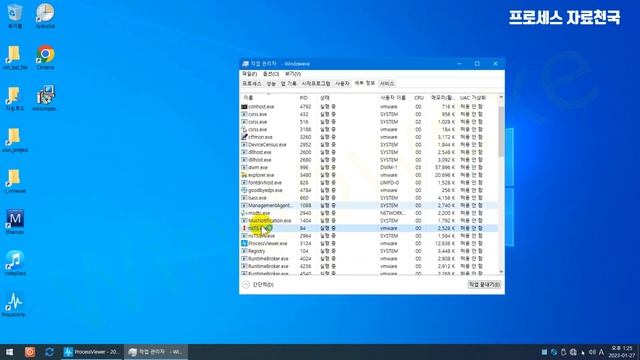The height and width of the screenshot is (360, 640).
Task: Switch to the 앱 기록 tab
Action: pos(289,83)
